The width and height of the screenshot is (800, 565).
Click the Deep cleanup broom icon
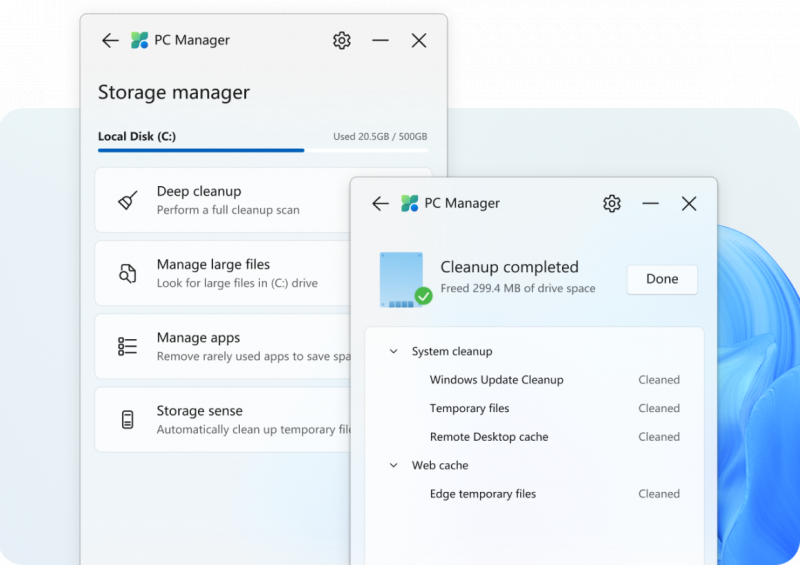coord(128,200)
